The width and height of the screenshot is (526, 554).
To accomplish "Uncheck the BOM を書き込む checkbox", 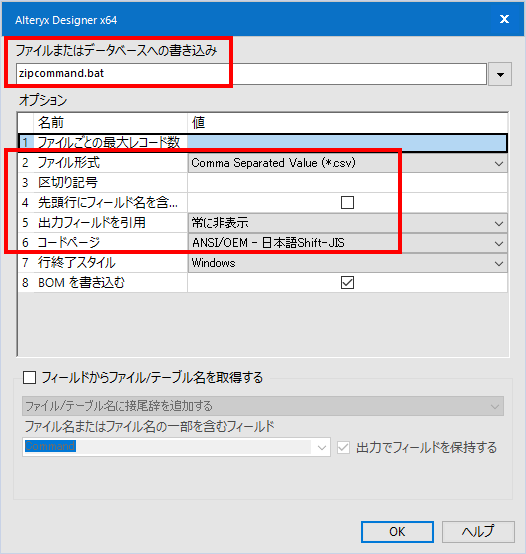I will (347, 283).
